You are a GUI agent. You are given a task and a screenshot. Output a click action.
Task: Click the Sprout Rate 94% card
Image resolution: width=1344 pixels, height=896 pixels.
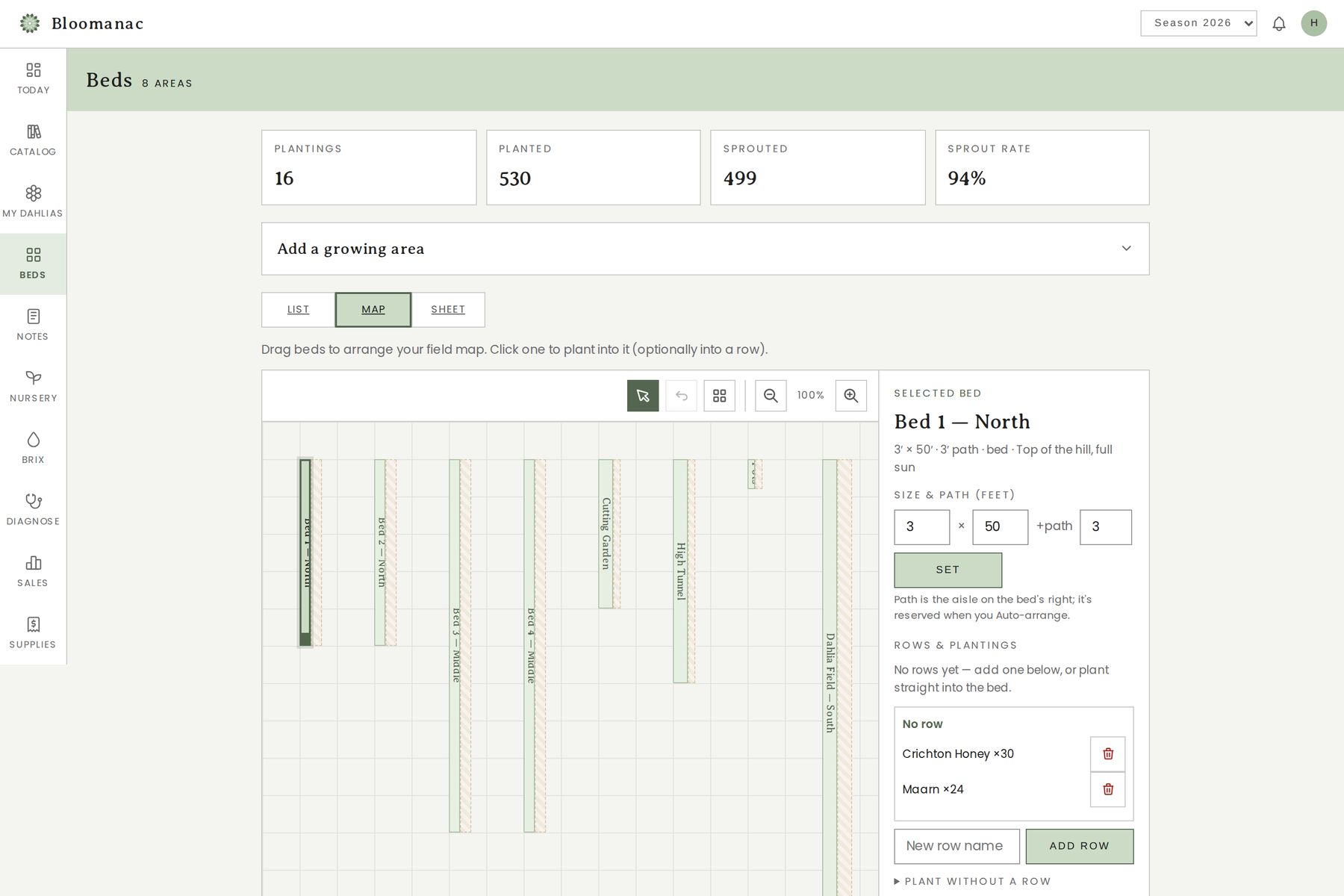(x=1042, y=167)
